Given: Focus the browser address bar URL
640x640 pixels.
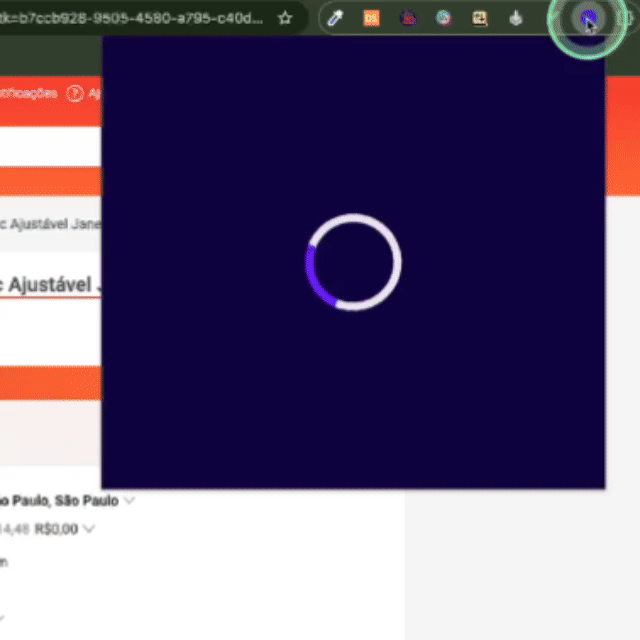Looking at the screenshot, I should (x=130, y=18).
